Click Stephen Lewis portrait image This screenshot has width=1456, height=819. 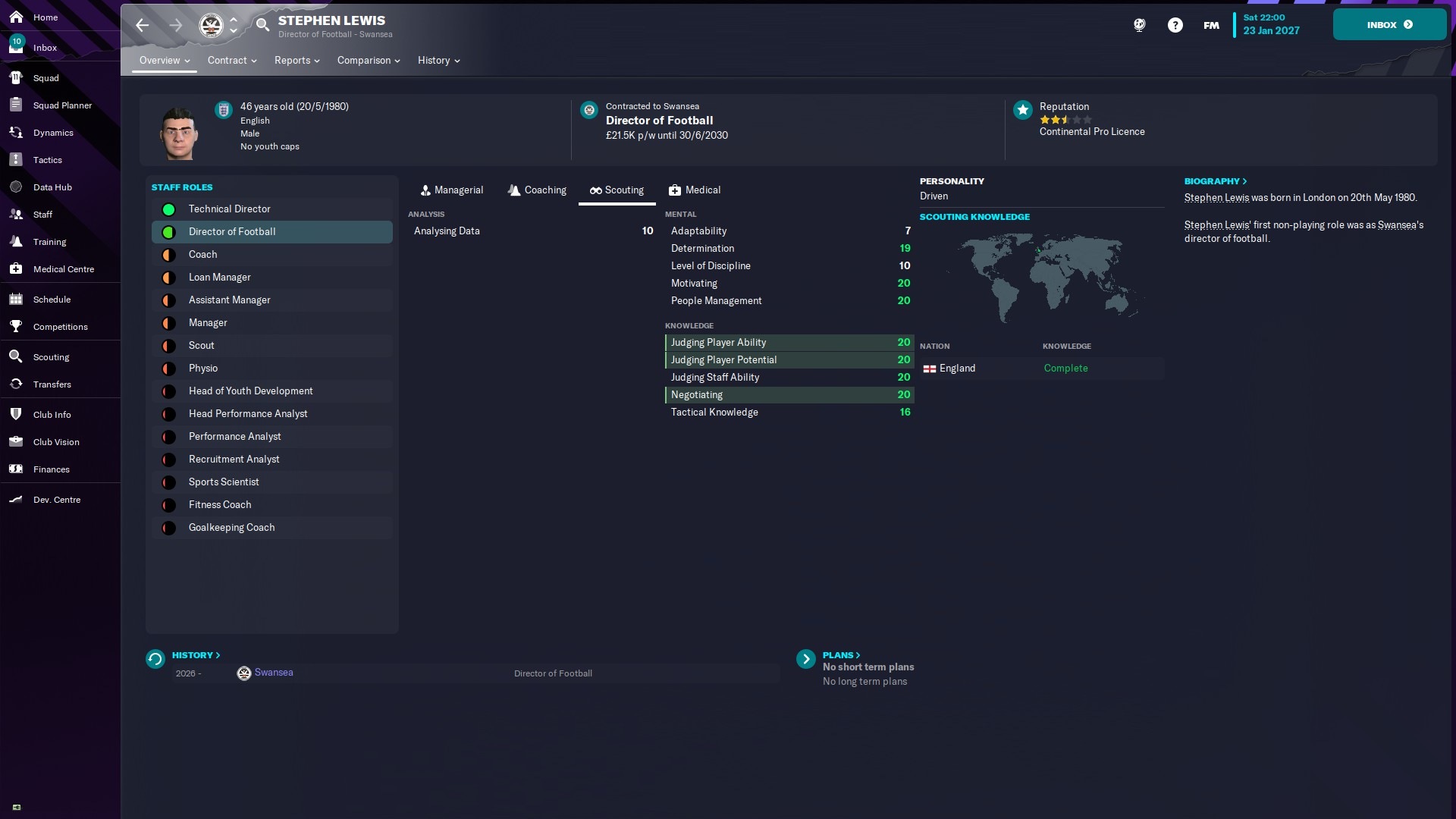(x=179, y=133)
